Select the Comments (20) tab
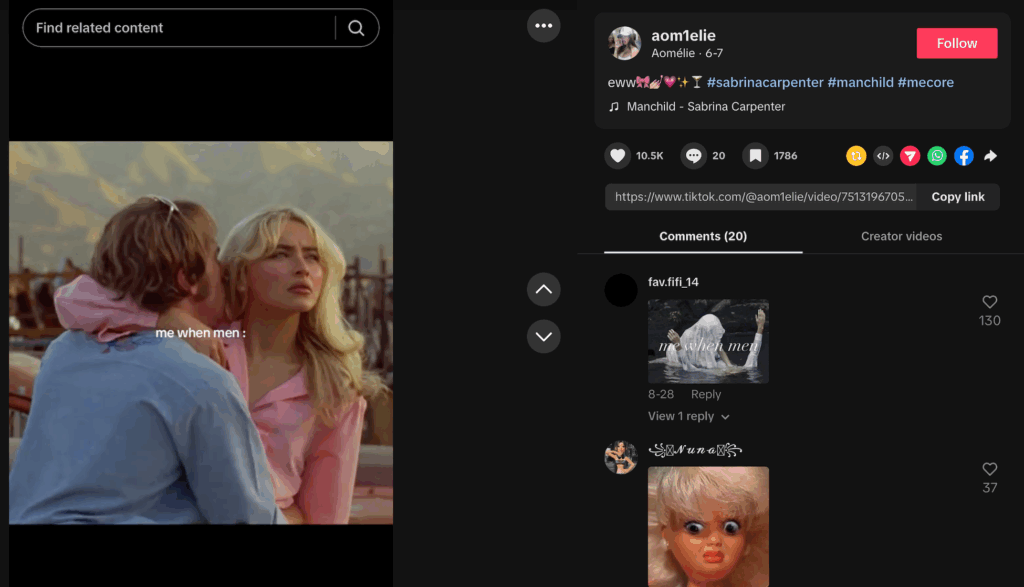Screen dimensions: 1024x587 click(x=703, y=236)
